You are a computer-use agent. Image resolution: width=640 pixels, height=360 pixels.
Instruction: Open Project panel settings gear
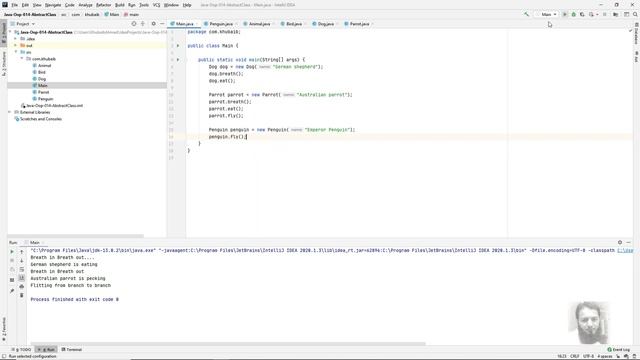point(153,24)
